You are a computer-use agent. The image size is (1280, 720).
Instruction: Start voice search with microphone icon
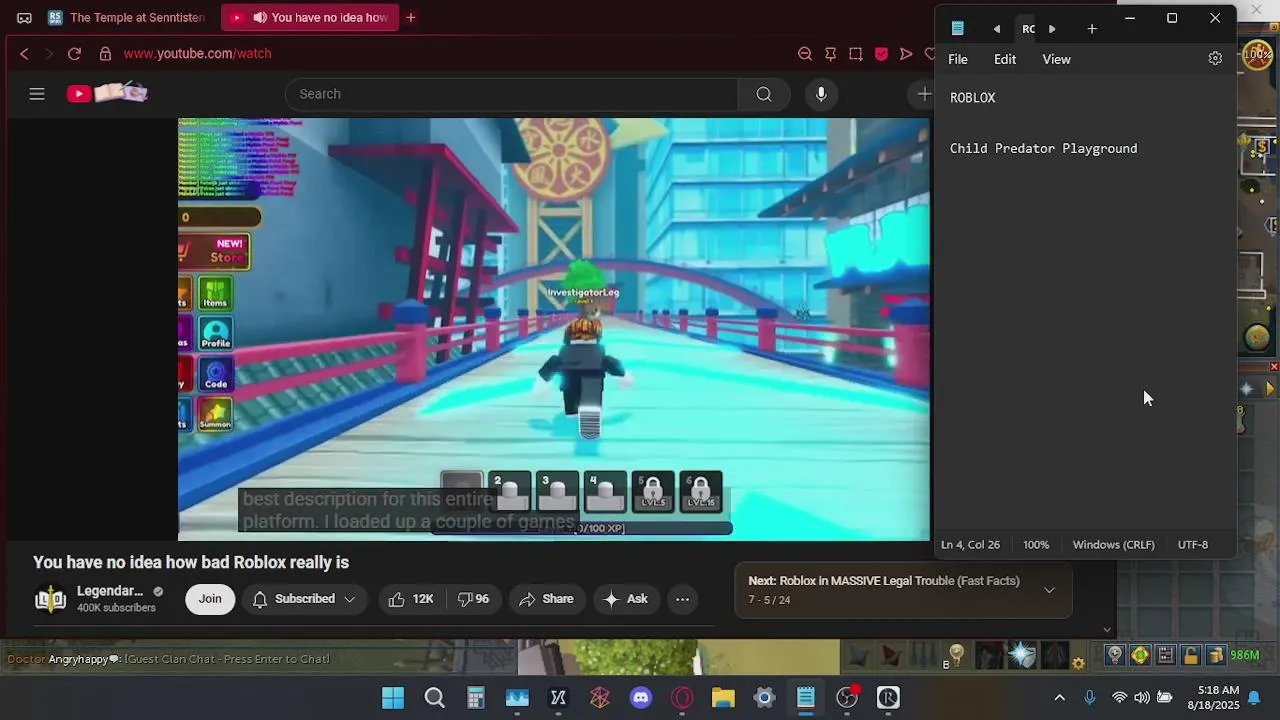point(821,94)
